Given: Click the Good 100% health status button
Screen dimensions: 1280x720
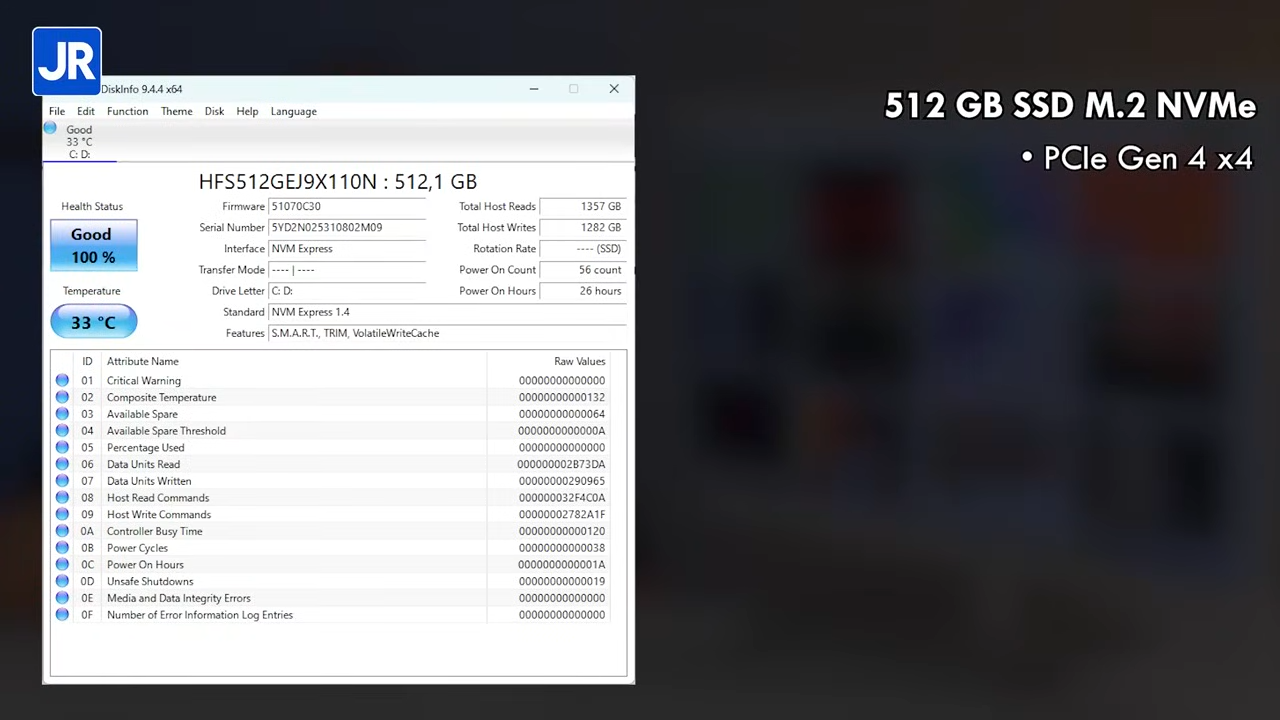Looking at the screenshot, I should (92, 245).
